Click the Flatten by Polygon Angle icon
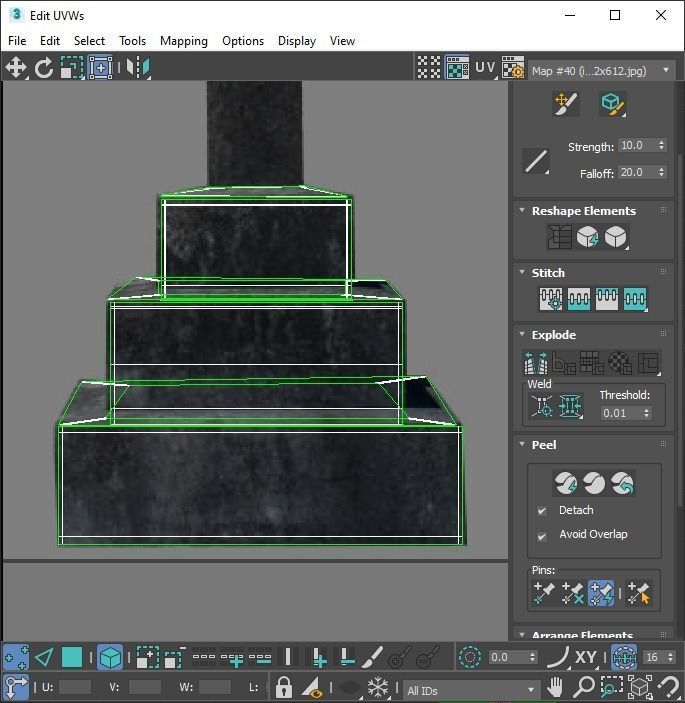This screenshot has width=685, height=703. point(564,363)
